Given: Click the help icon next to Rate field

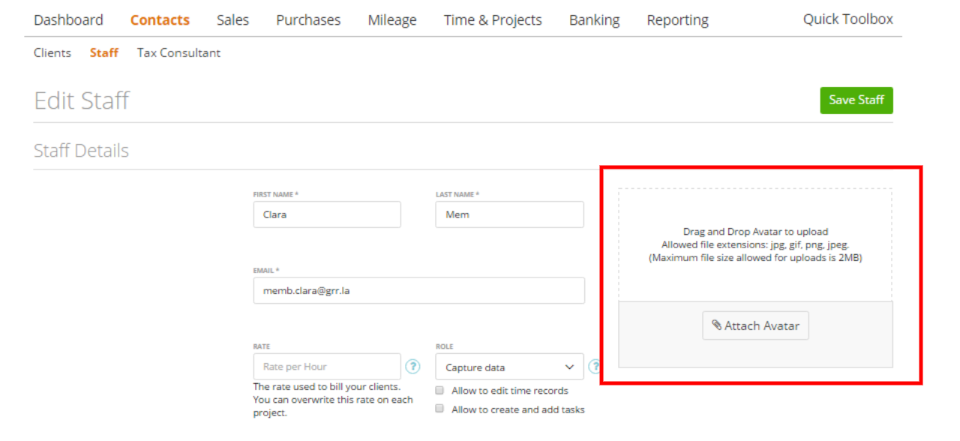Looking at the screenshot, I should [413, 366].
